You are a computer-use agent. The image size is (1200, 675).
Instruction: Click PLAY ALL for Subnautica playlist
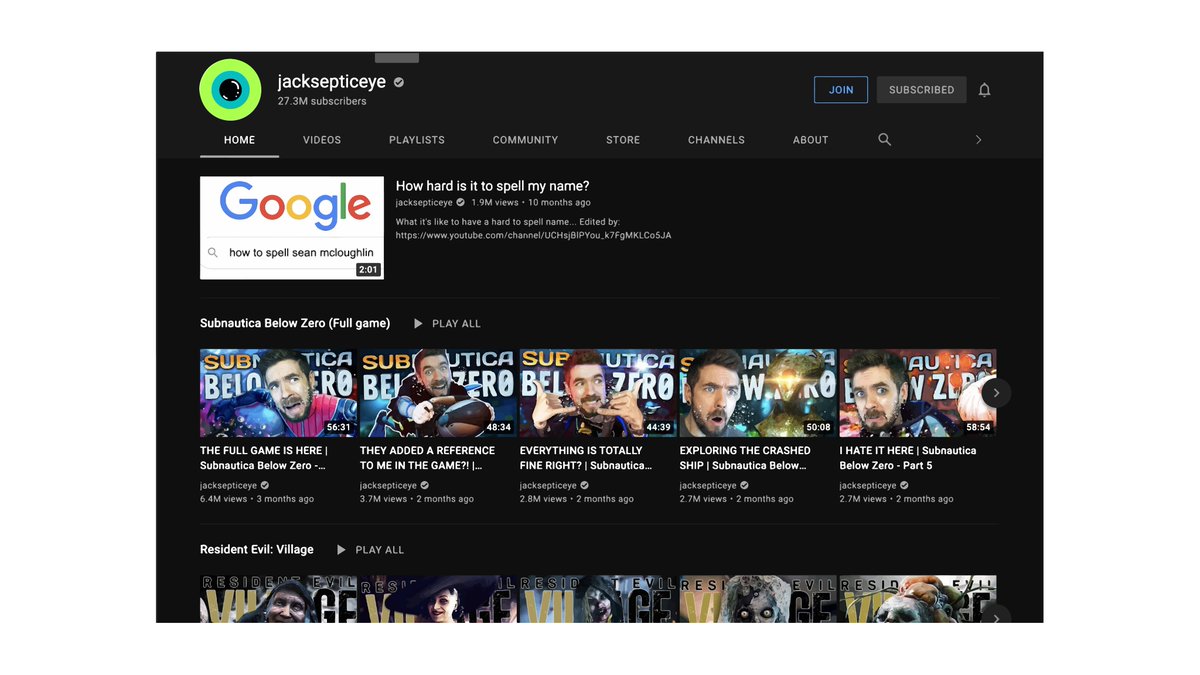456,324
